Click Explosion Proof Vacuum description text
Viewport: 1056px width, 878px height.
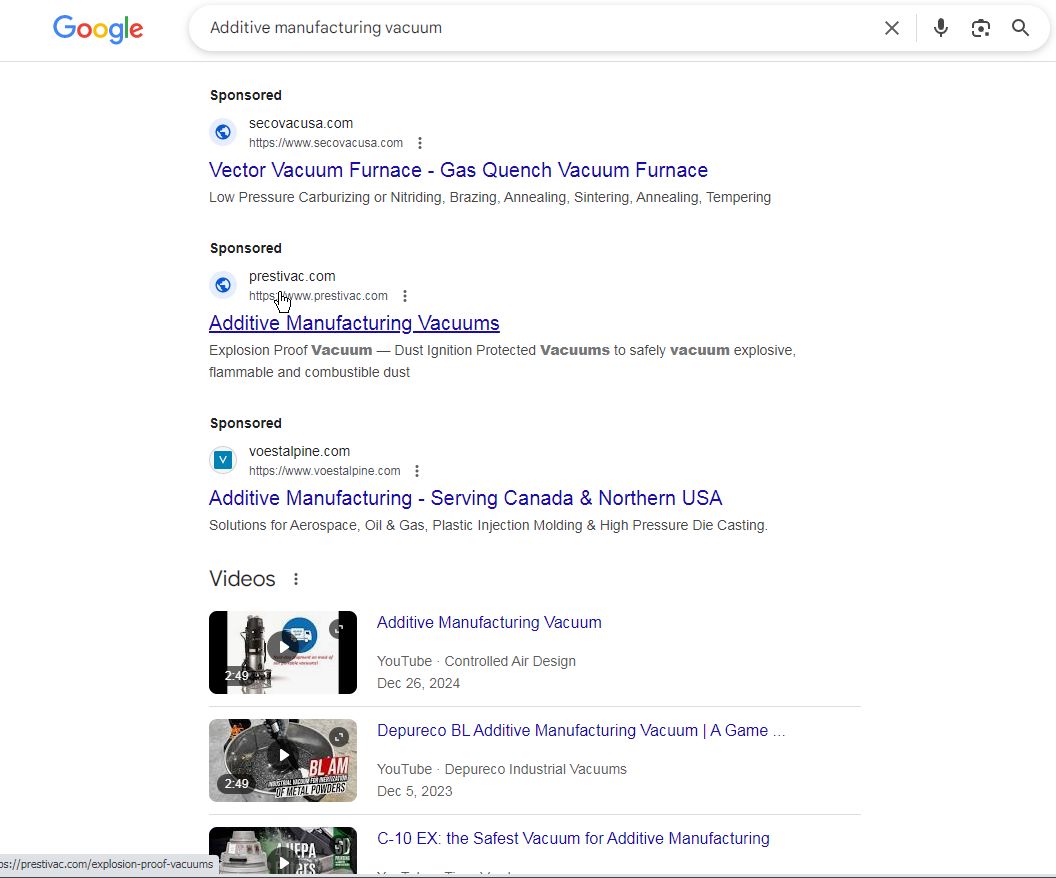tap(502, 361)
